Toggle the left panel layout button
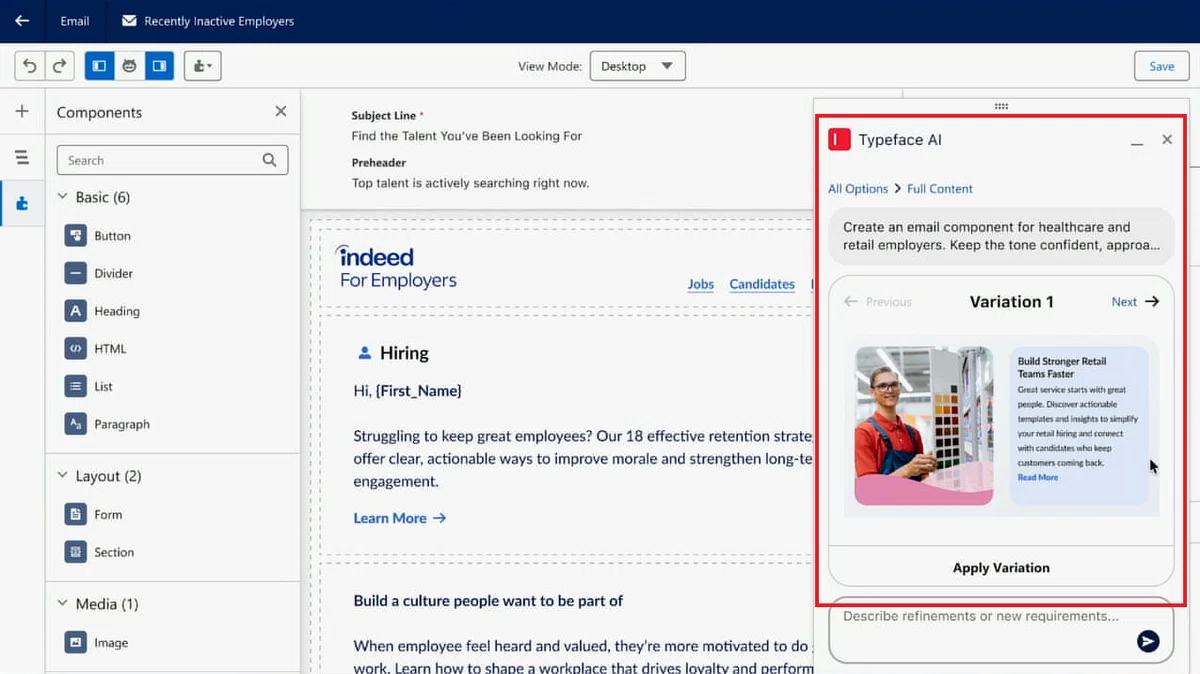Image resolution: width=1200 pixels, height=674 pixels. click(x=99, y=66)
